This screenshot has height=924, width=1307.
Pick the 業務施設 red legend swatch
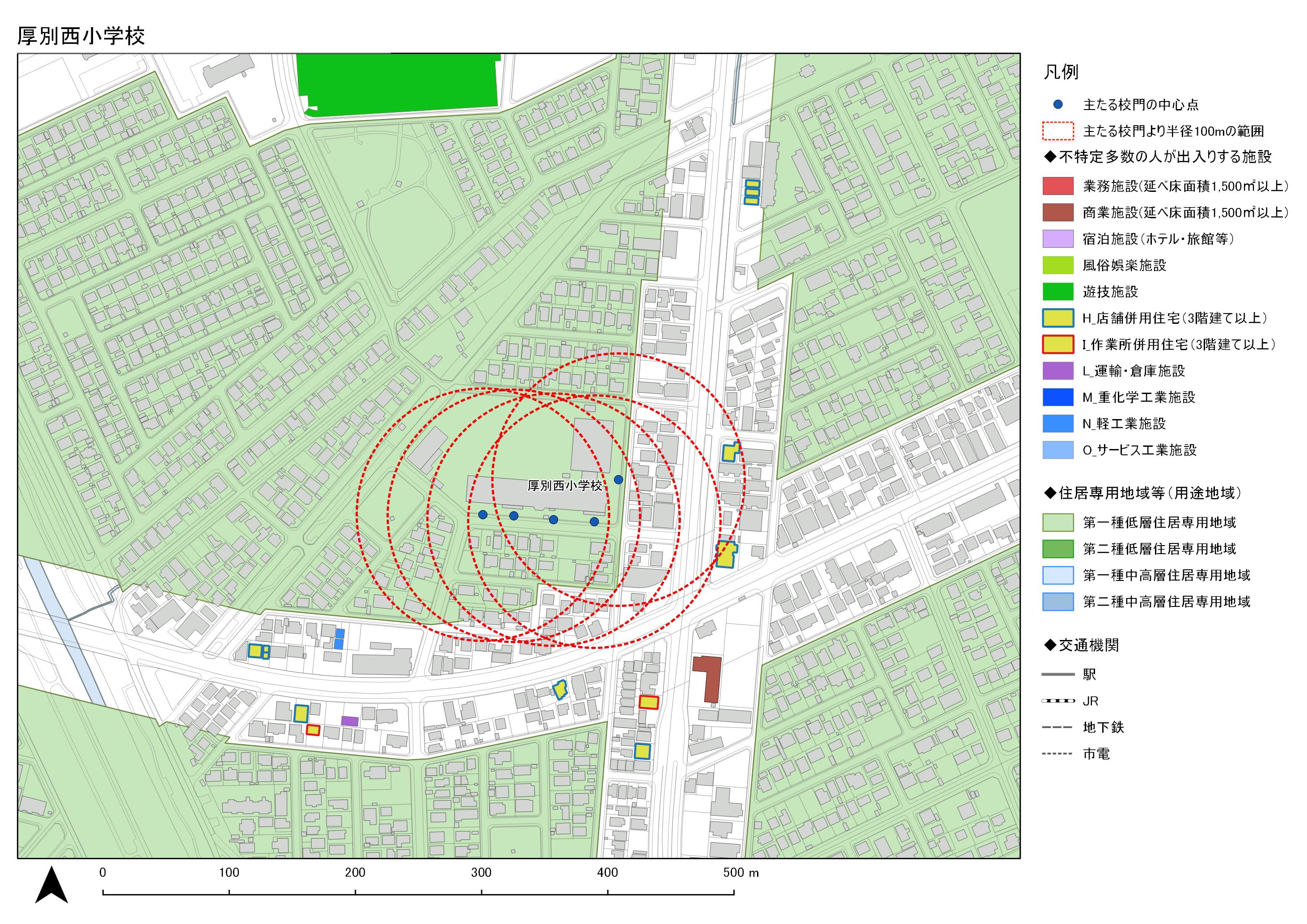[1057, 186]
